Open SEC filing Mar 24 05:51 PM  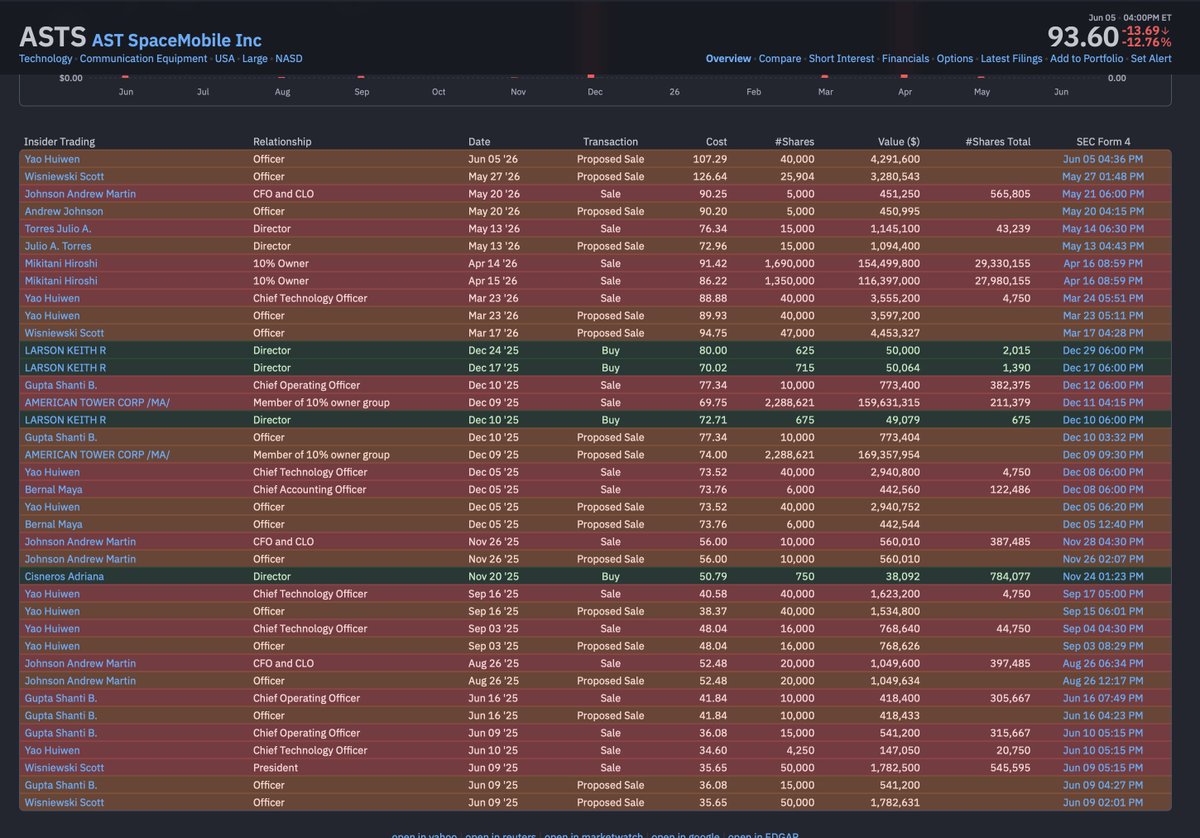click(1103, 298)
